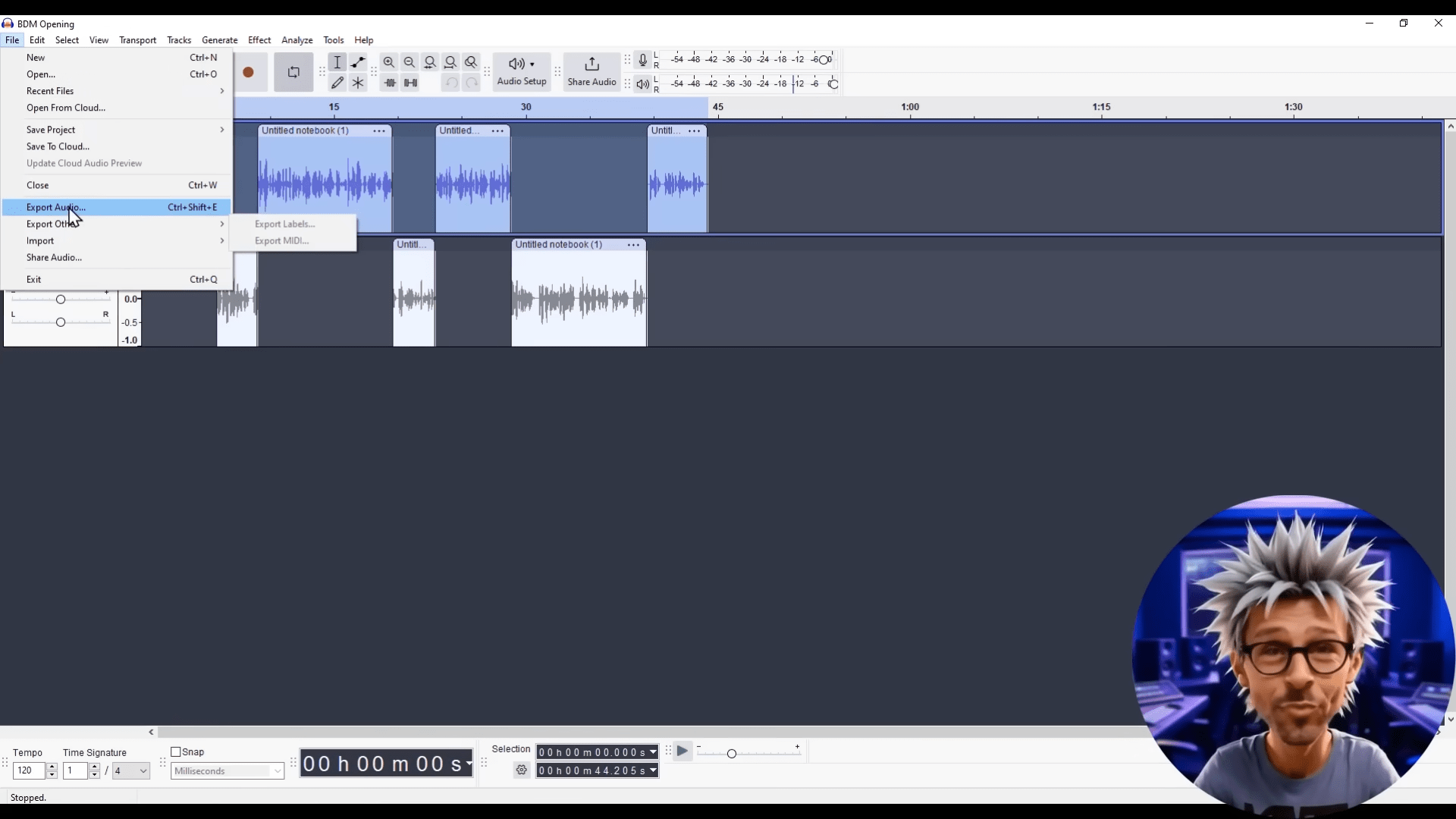Select the Draw pencil tool
The width and height of the screenshot is (1456, 819).
337,83
